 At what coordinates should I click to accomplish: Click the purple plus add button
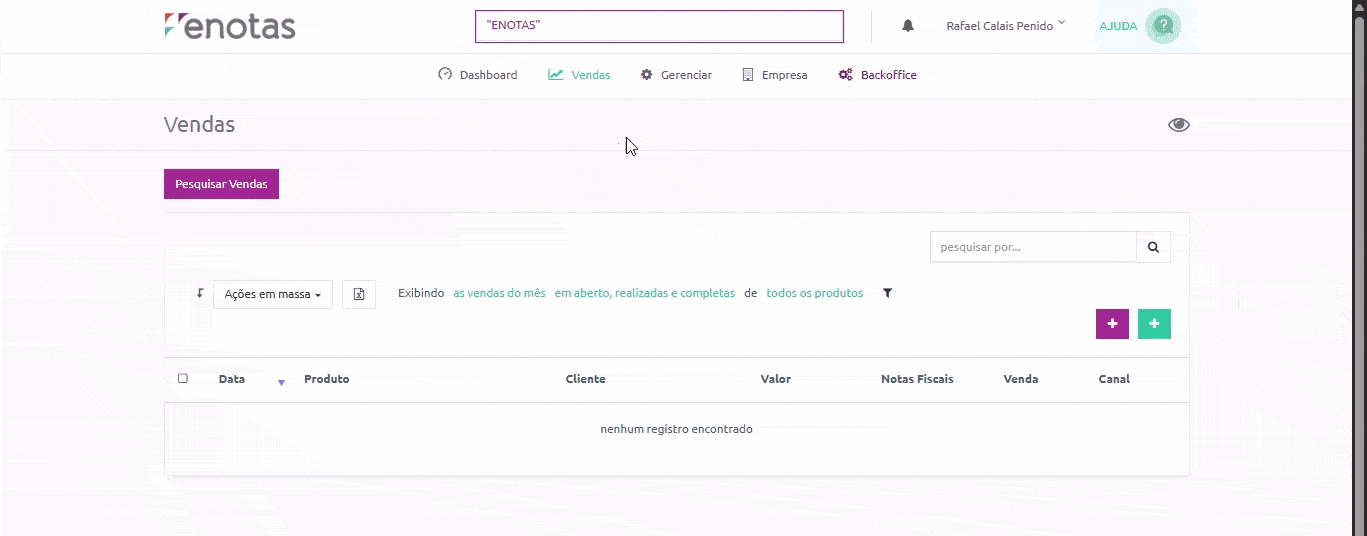pos(1112,324)
